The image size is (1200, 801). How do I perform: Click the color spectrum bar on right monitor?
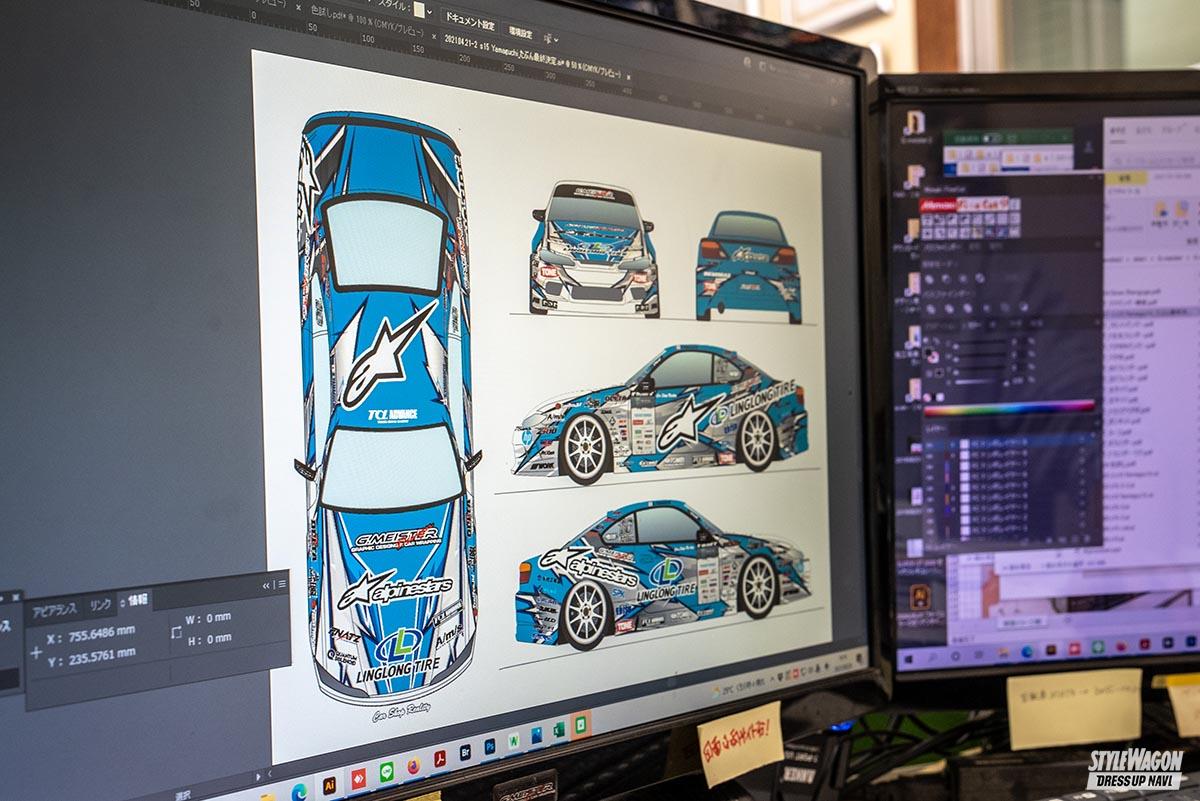pyautogui.click(x=1010, y=407)
